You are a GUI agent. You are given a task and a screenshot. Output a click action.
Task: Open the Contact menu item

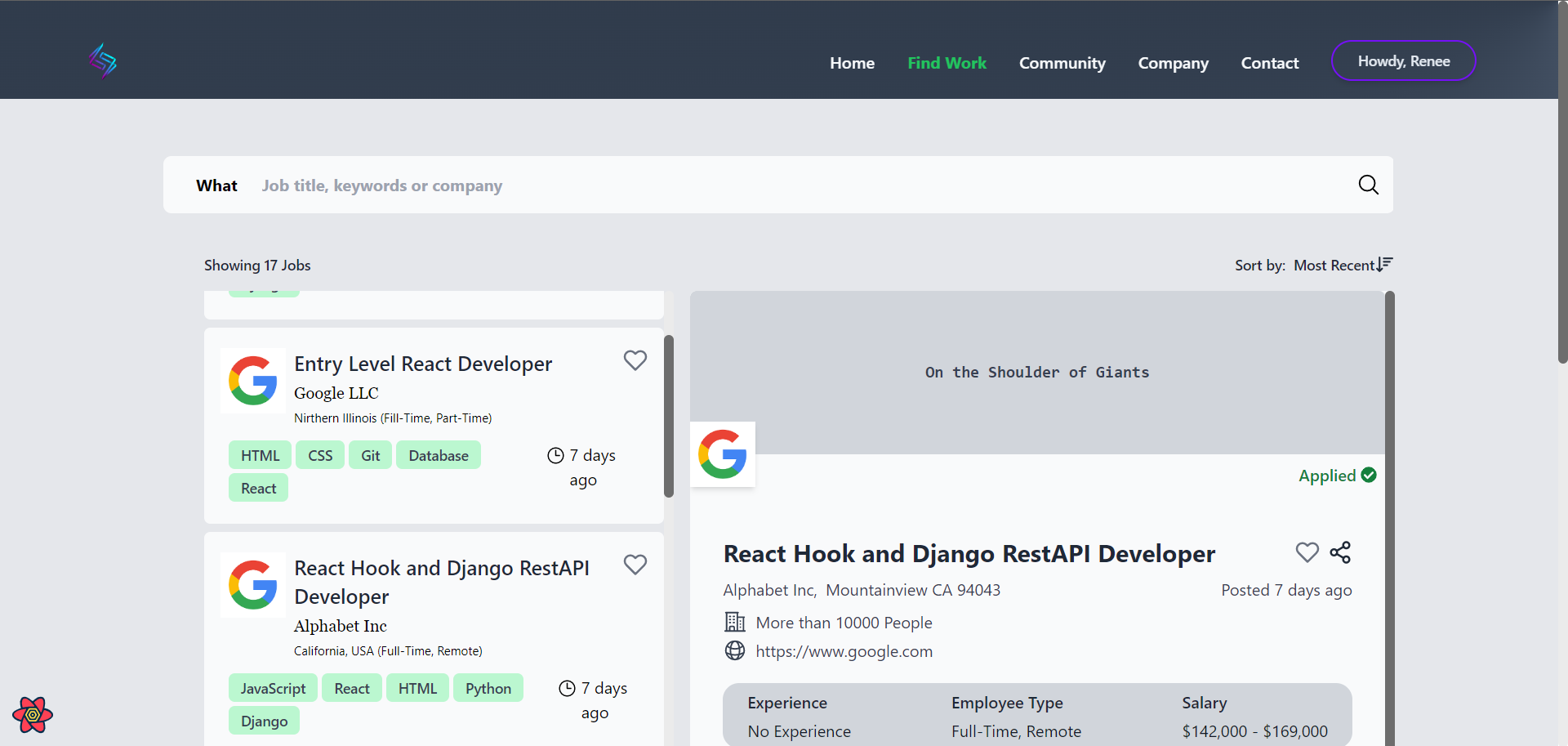1269,63
